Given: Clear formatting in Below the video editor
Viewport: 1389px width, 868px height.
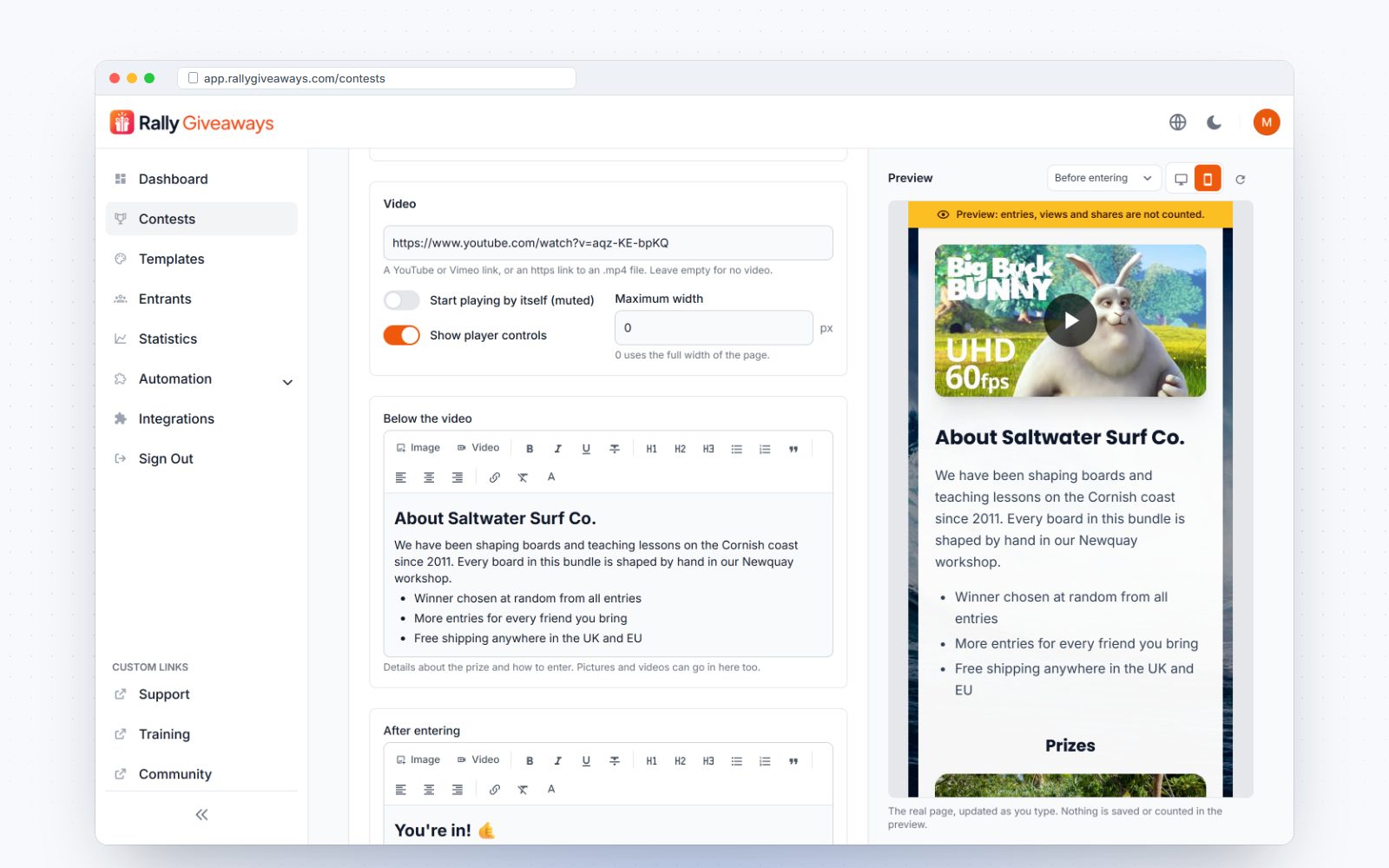Looking at the screenshot, I should click(523, 477).
